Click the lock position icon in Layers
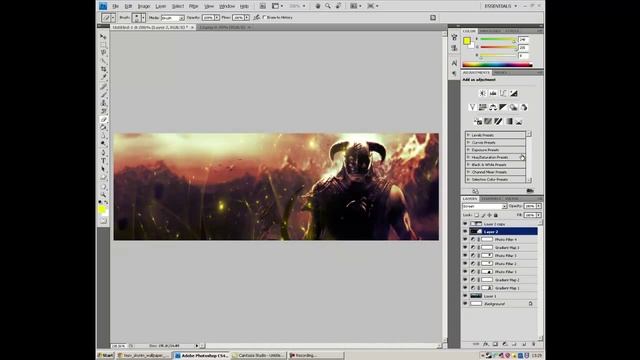640x360 pixels. click(490, 215)
